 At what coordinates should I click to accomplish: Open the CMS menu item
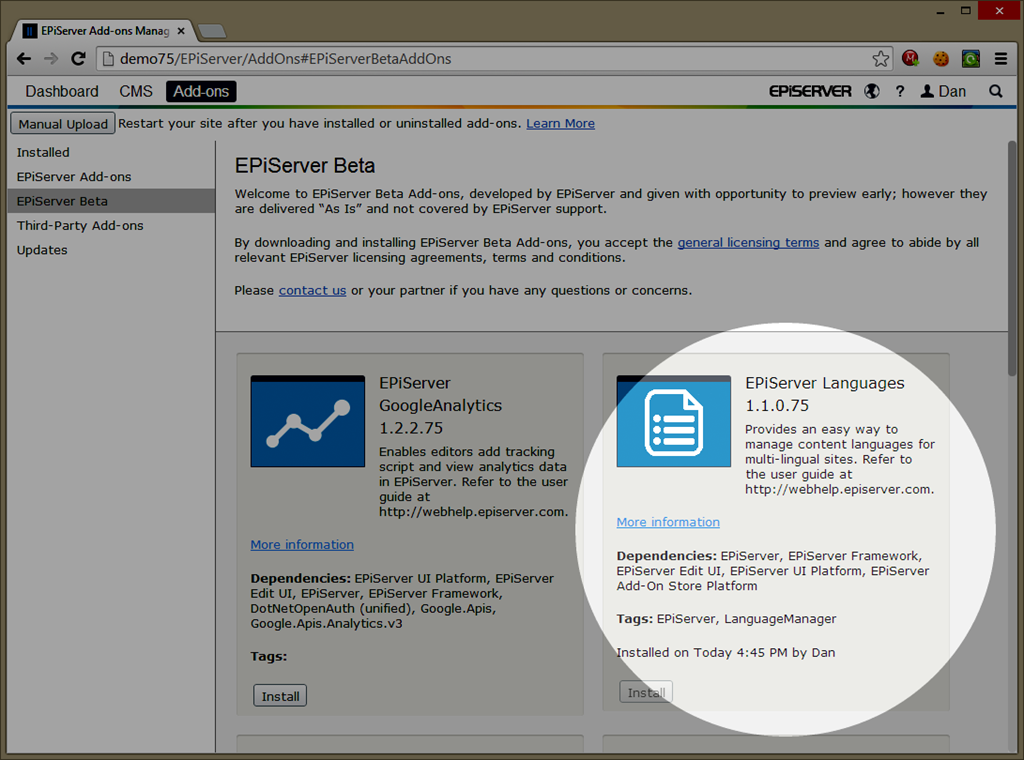[136, 91]
